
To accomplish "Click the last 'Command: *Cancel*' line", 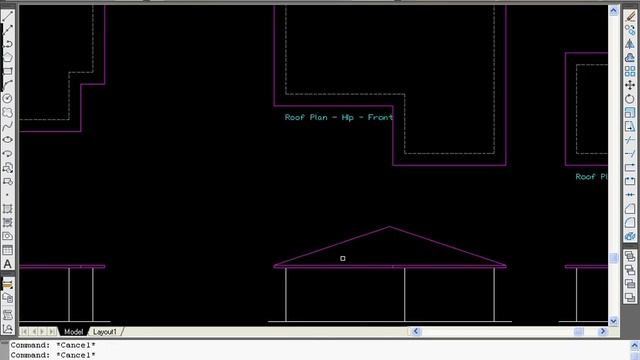I will tap(53, 355).
